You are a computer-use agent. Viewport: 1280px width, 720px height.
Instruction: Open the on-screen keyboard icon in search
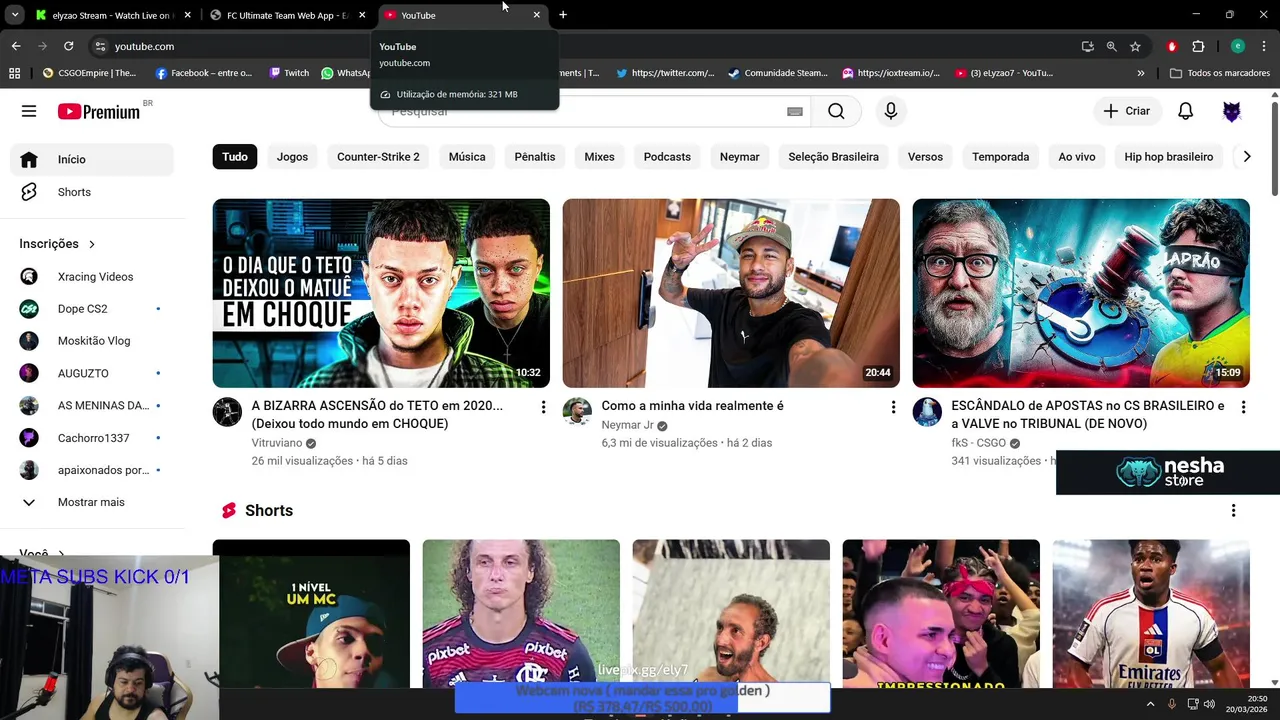[x=795, y=112]
